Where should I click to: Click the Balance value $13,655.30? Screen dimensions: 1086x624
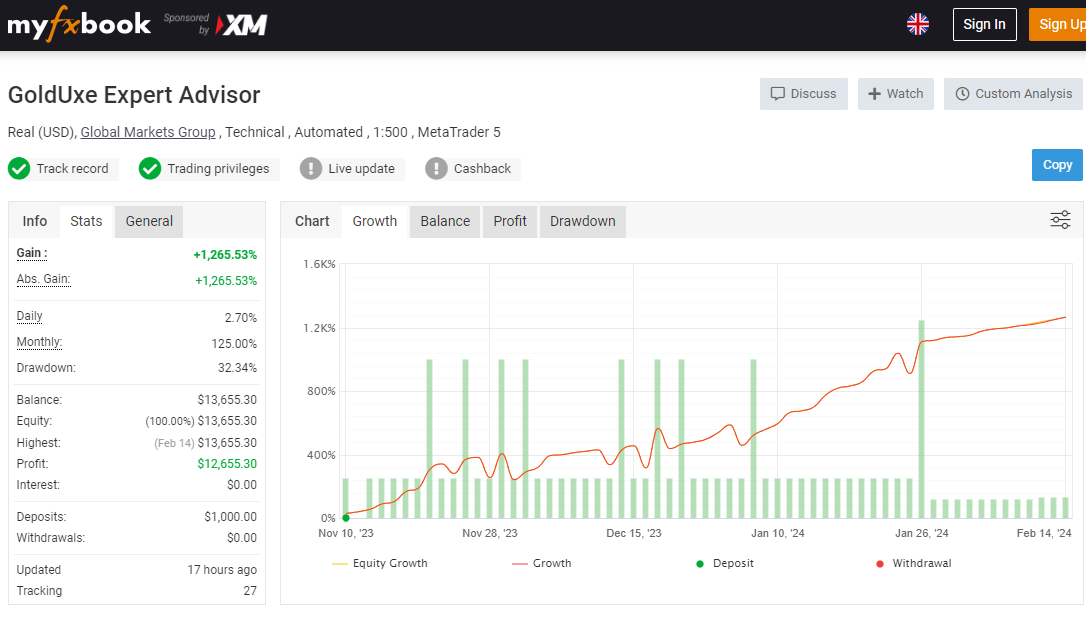pos(227,400)
